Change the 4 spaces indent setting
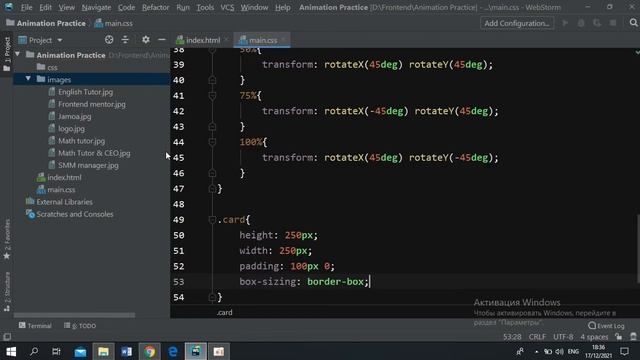This screenshot has width=640, height=360. coord(594,337)
